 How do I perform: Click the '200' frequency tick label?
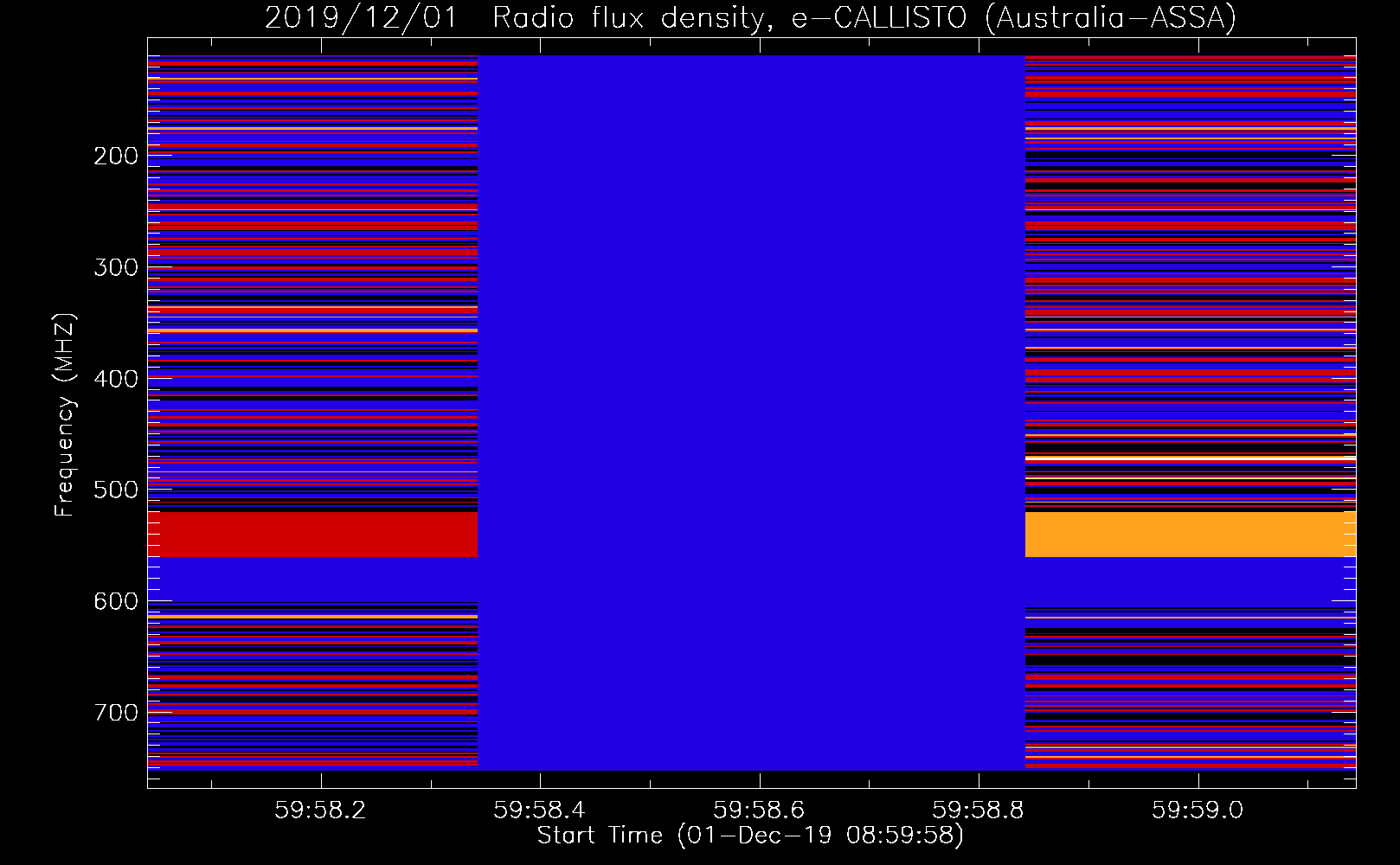[x=116, y=156]
